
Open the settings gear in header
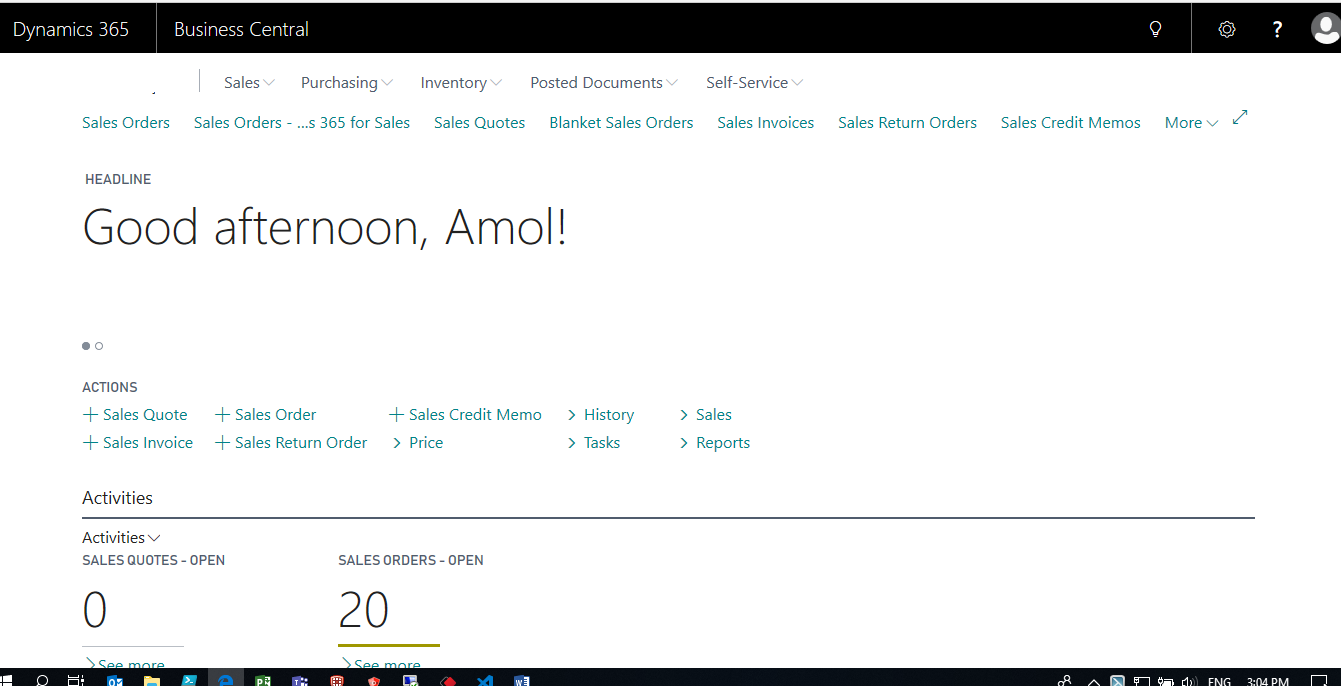(x=1227, y=29)
